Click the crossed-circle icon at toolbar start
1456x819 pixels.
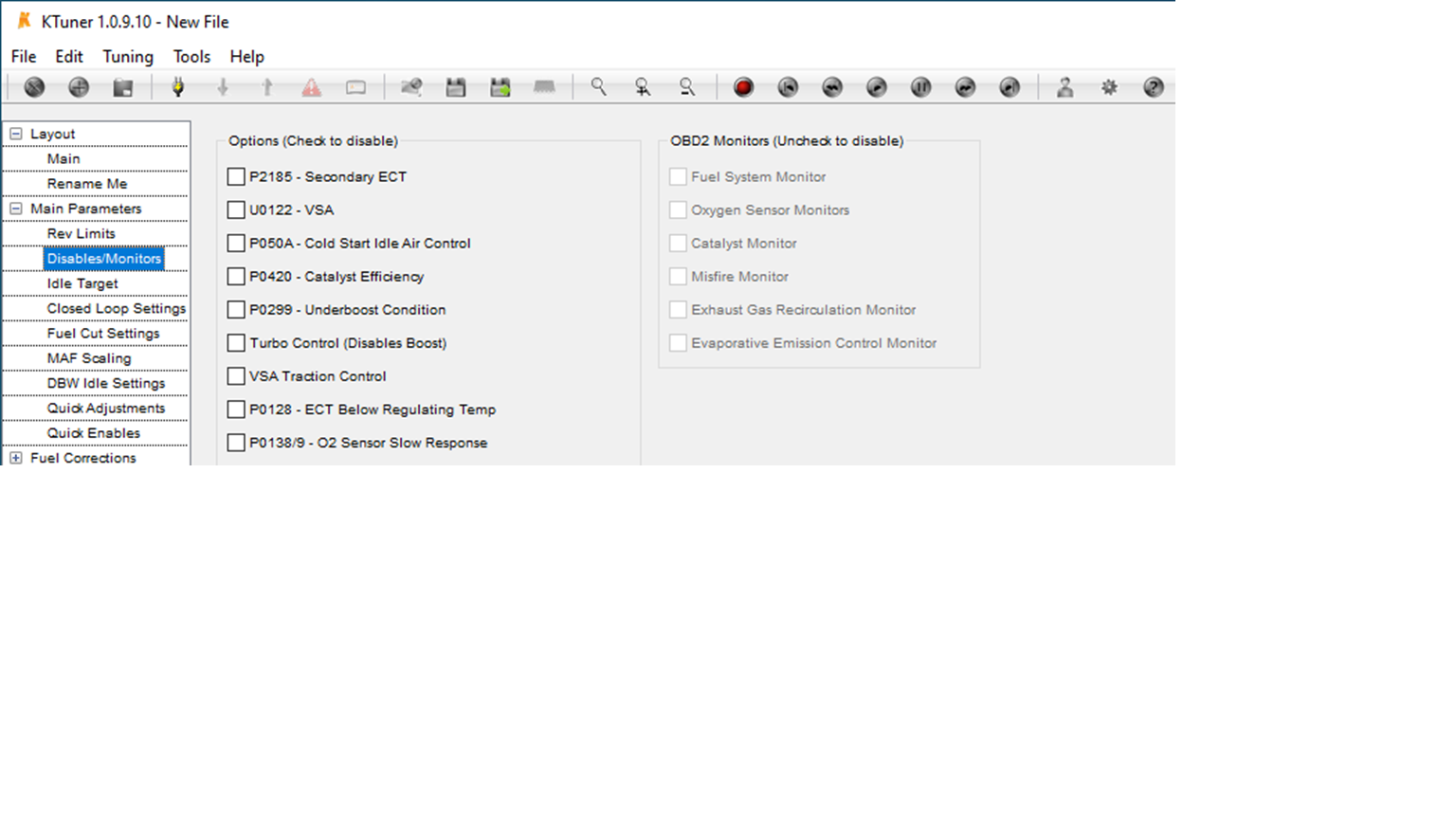[x=34, y=87]
